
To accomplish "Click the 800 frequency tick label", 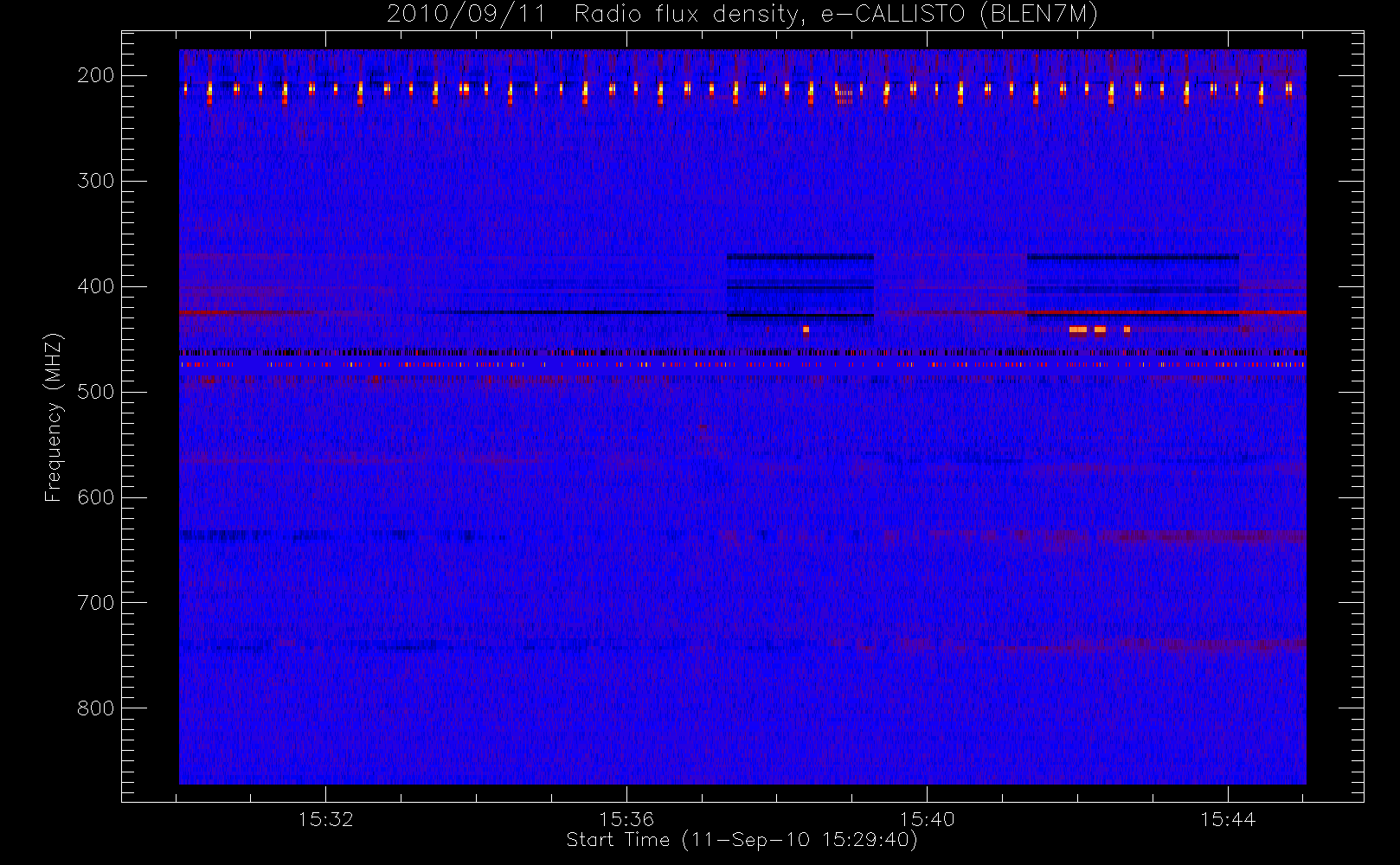I will (96, 708).
